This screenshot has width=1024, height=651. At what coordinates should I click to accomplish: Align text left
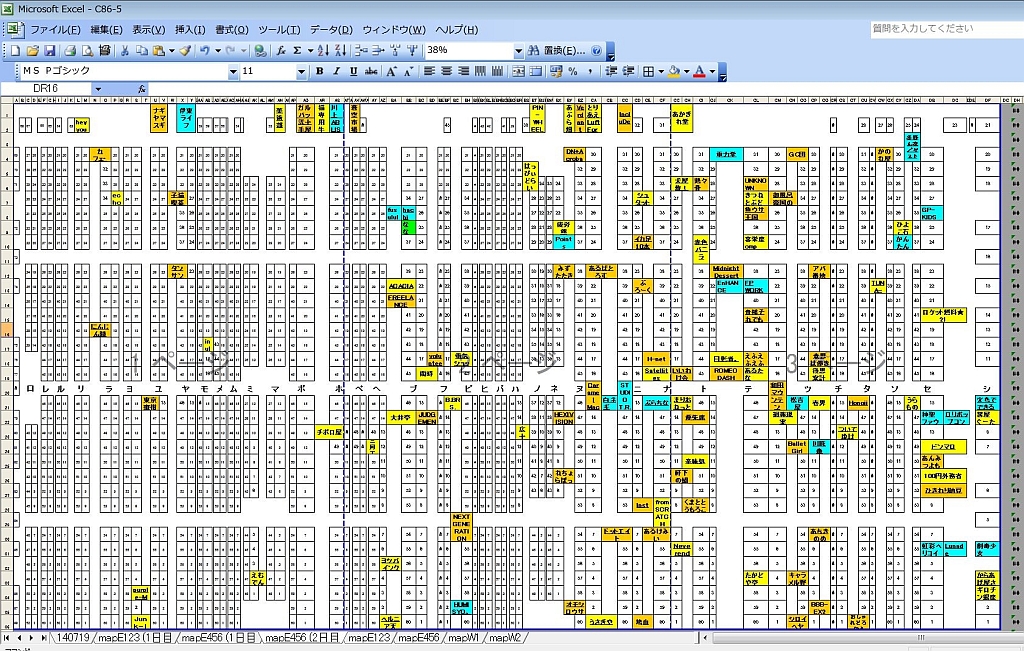(x=429, y=71)
